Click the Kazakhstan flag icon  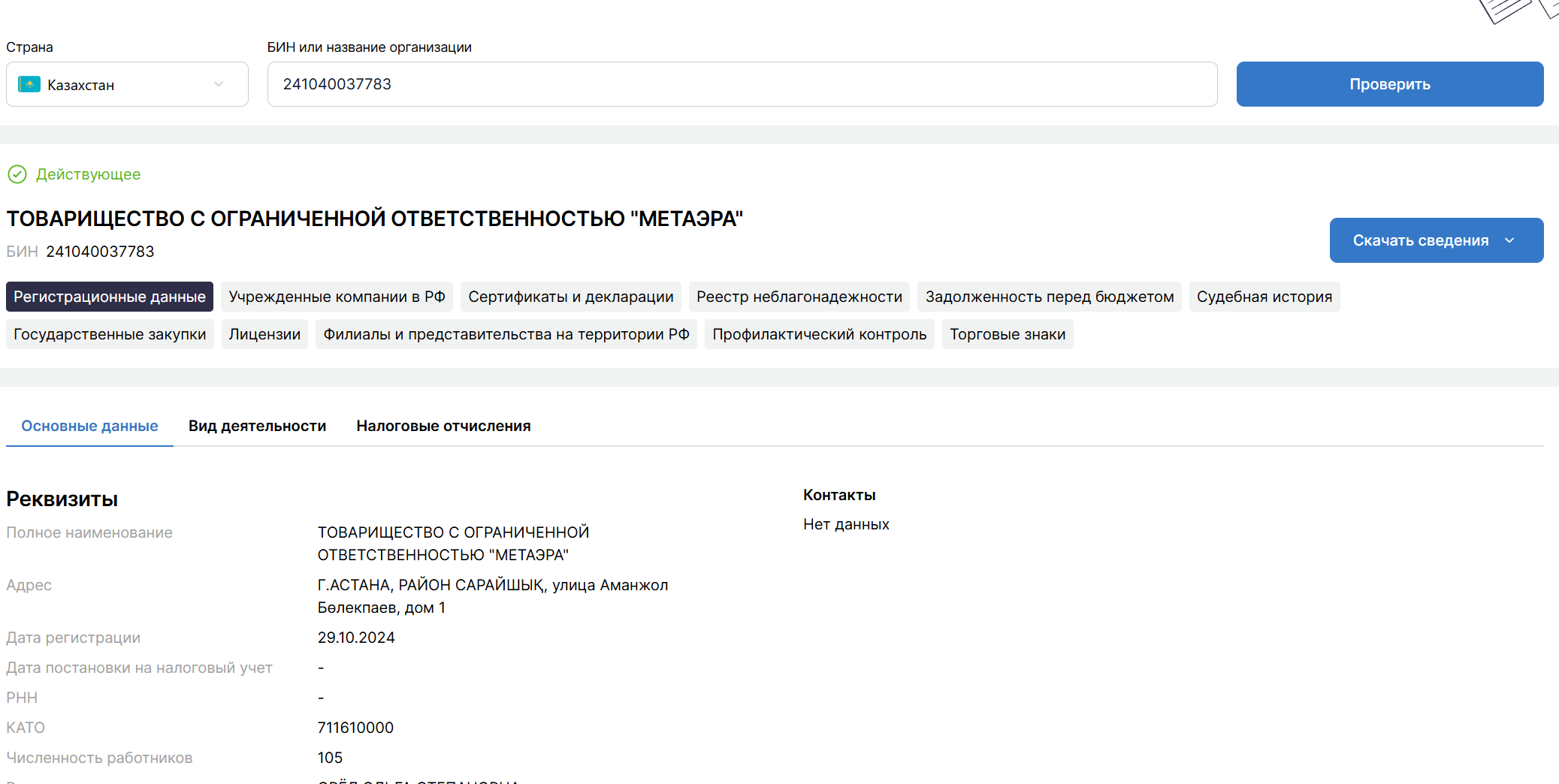[x=29, y=84]
